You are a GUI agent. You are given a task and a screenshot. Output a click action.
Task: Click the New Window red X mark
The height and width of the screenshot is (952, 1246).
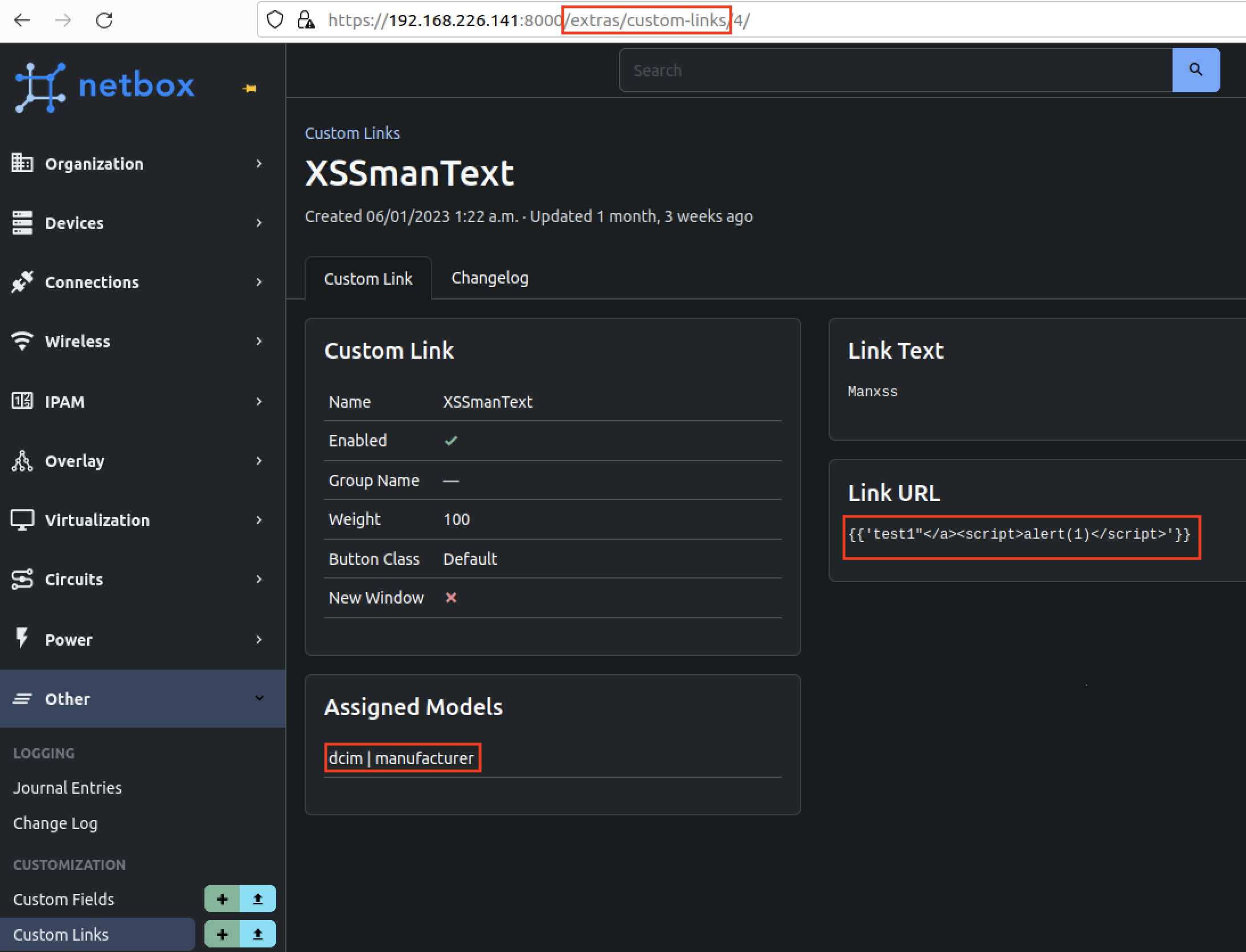(451, 597)
